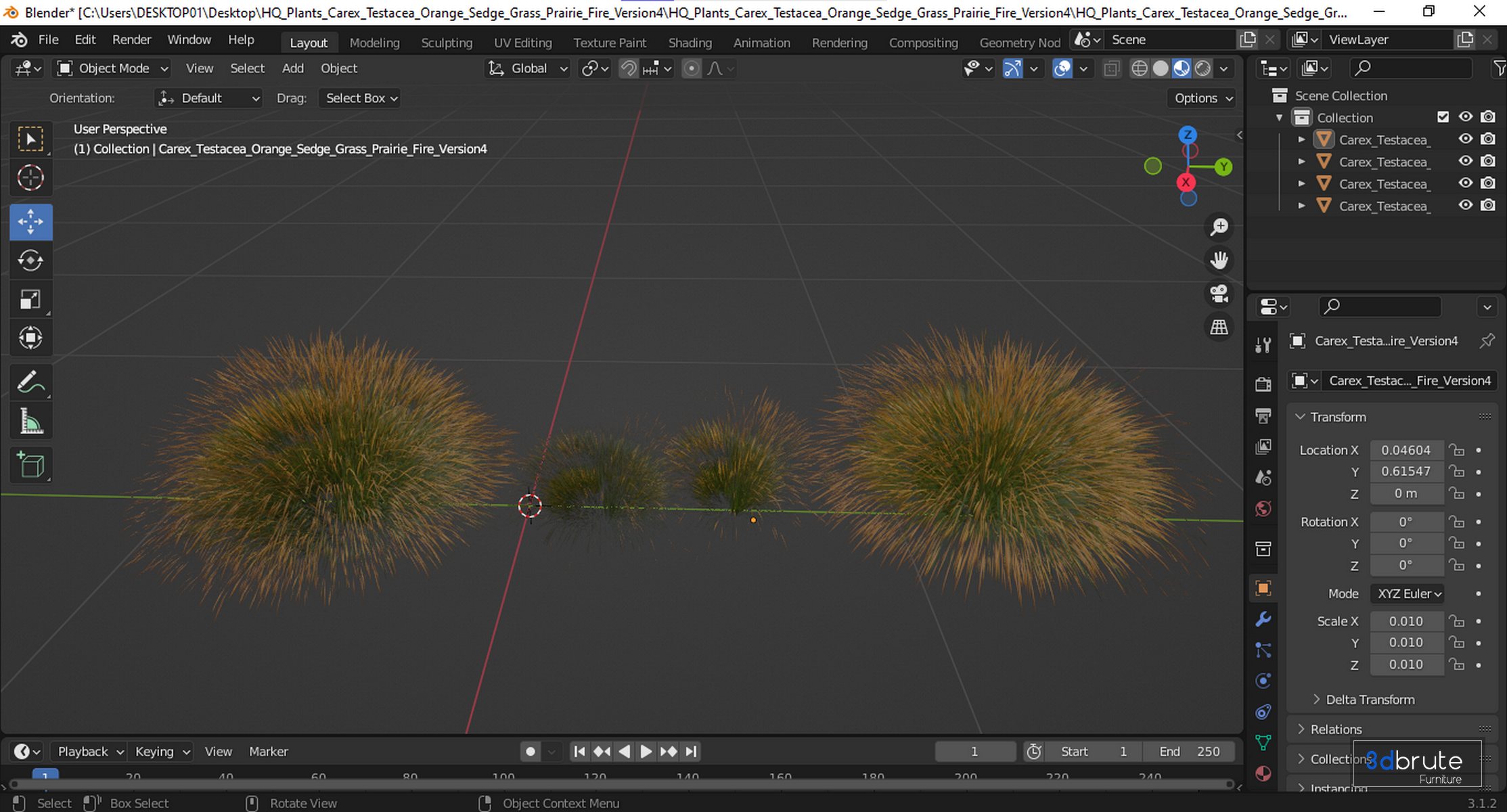
Task: Select the Annotate pencil tool
Action: [30, 382]
